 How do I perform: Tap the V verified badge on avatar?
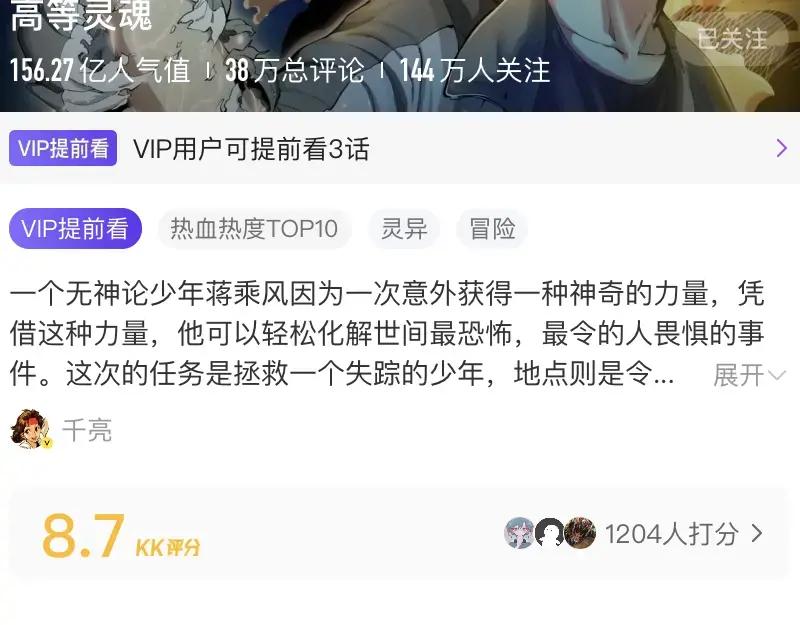pyautogui.click(x=47, y=443)
